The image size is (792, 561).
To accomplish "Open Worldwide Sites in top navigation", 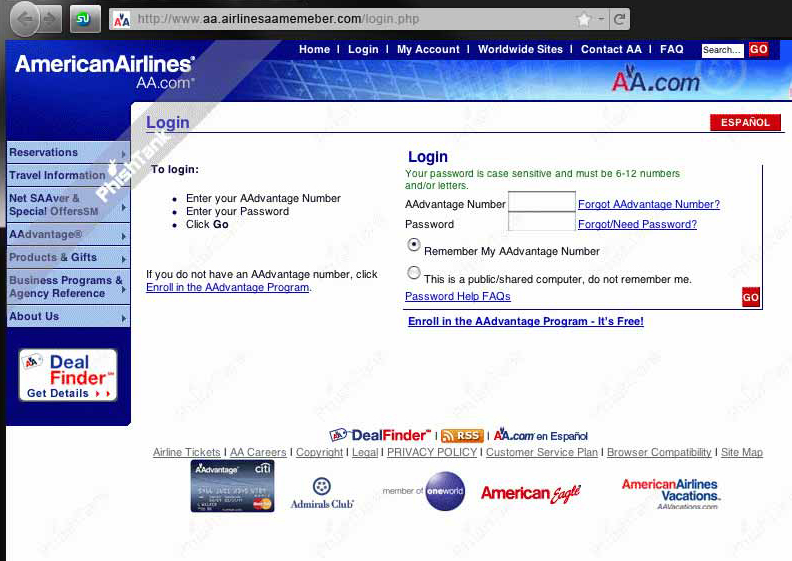I will click(520, 49).
